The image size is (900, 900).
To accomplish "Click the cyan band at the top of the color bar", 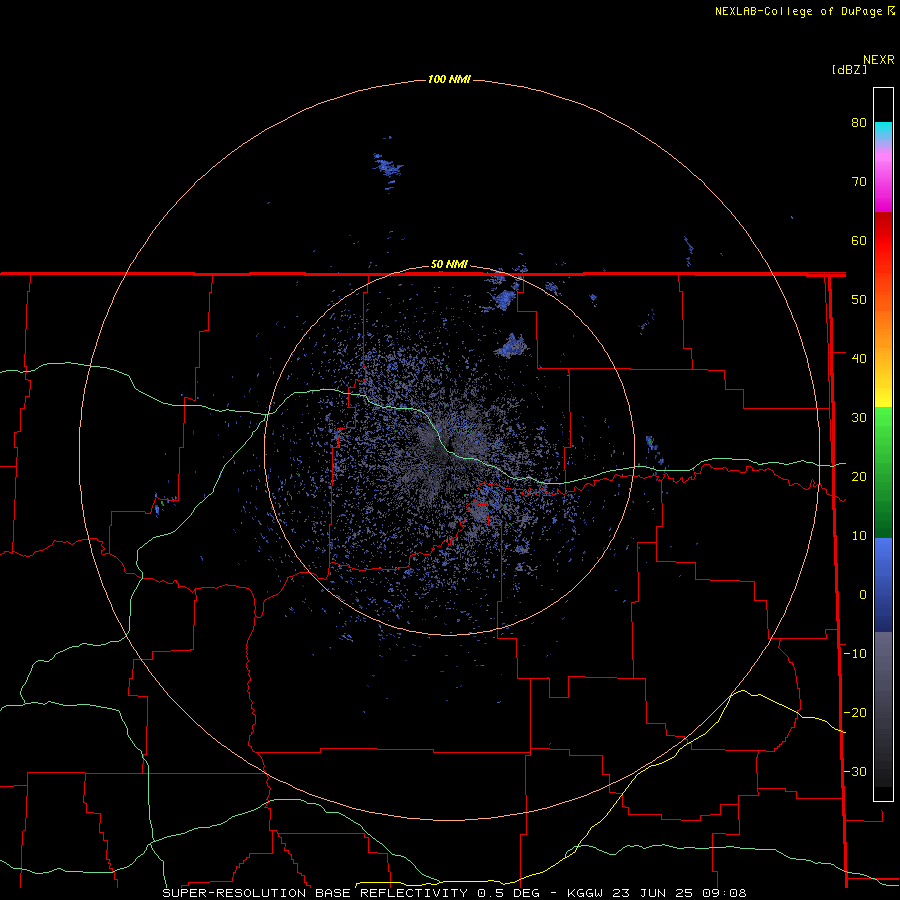I will (883, 131).
